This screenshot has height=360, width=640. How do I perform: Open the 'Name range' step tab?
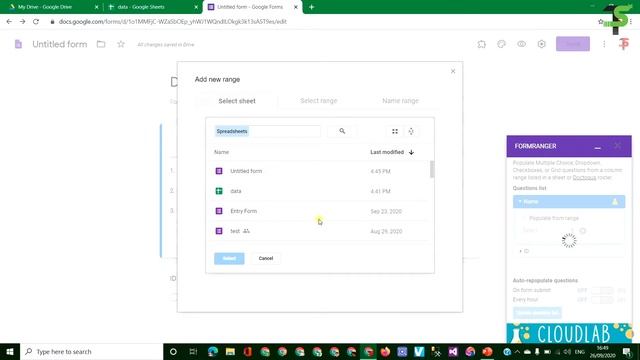[400, 101]
